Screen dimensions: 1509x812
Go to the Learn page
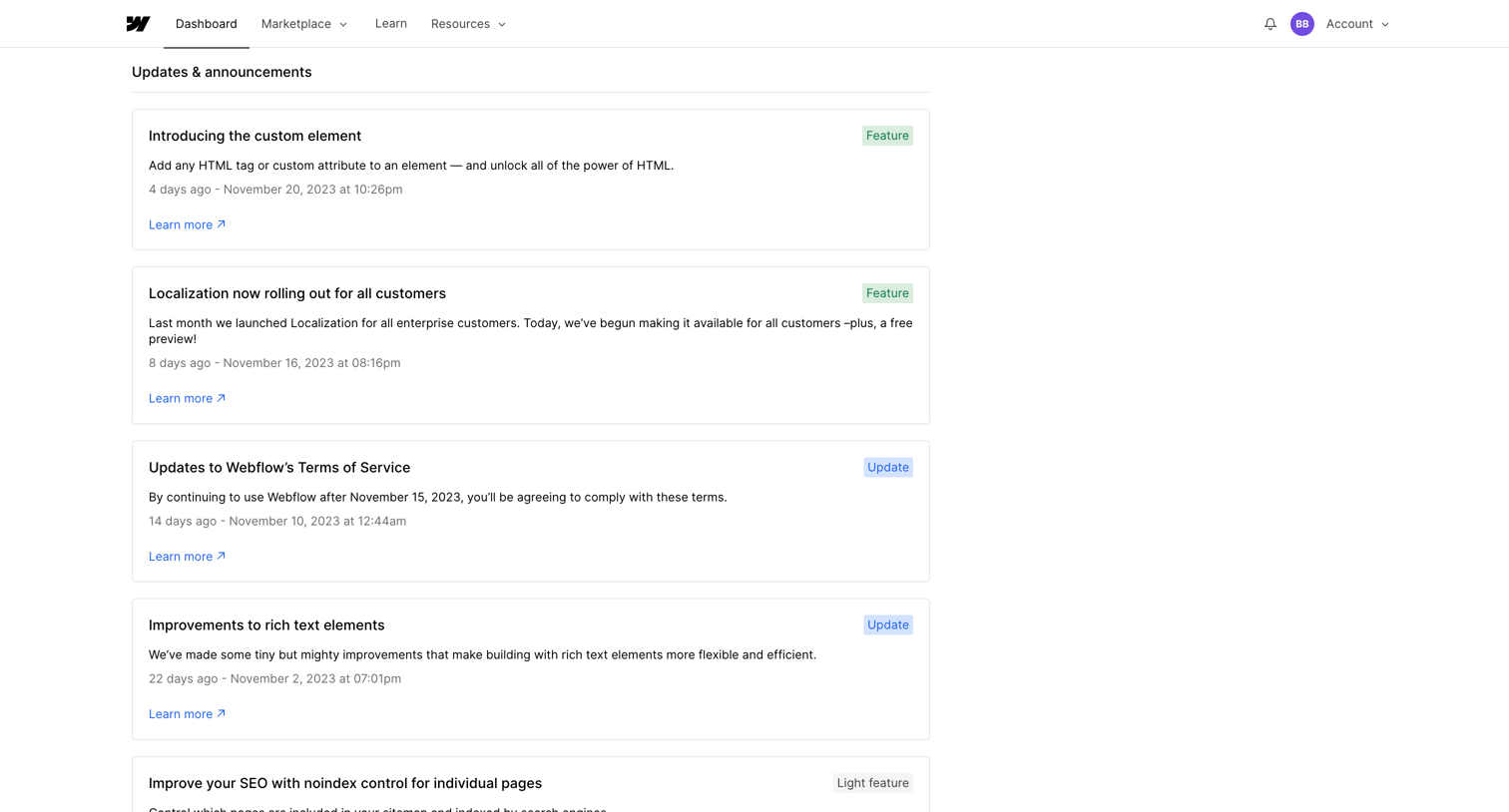pos(391,24)
